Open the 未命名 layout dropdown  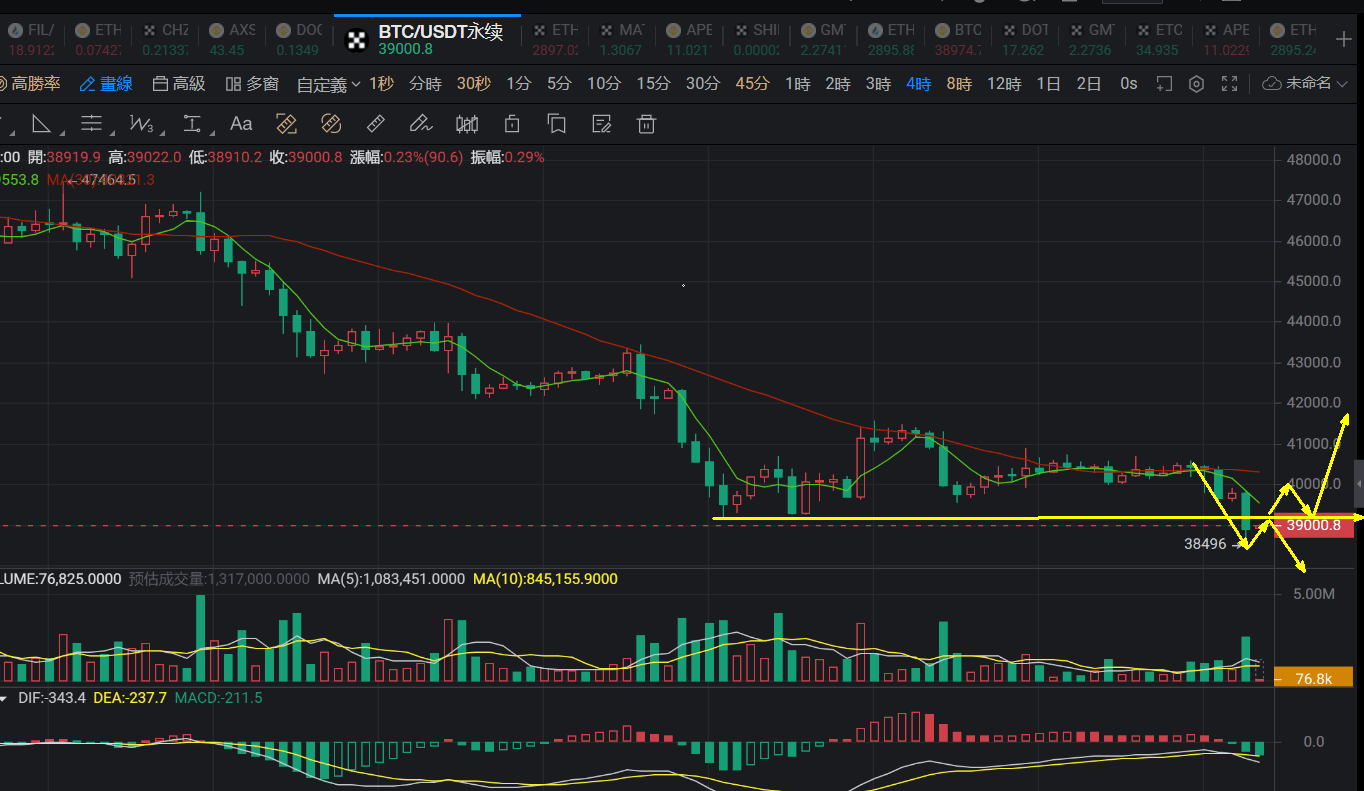point(1304,84)
